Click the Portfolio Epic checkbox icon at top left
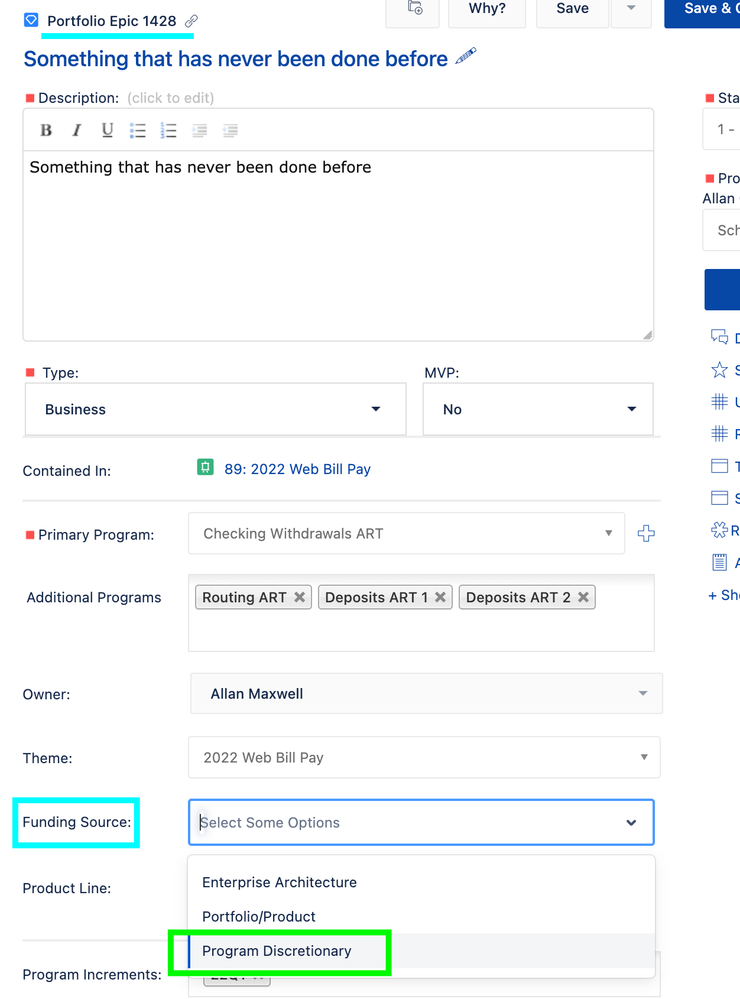The width and height of the screenshot is (740, 999). pyautogui.click(x=31, y=20)
